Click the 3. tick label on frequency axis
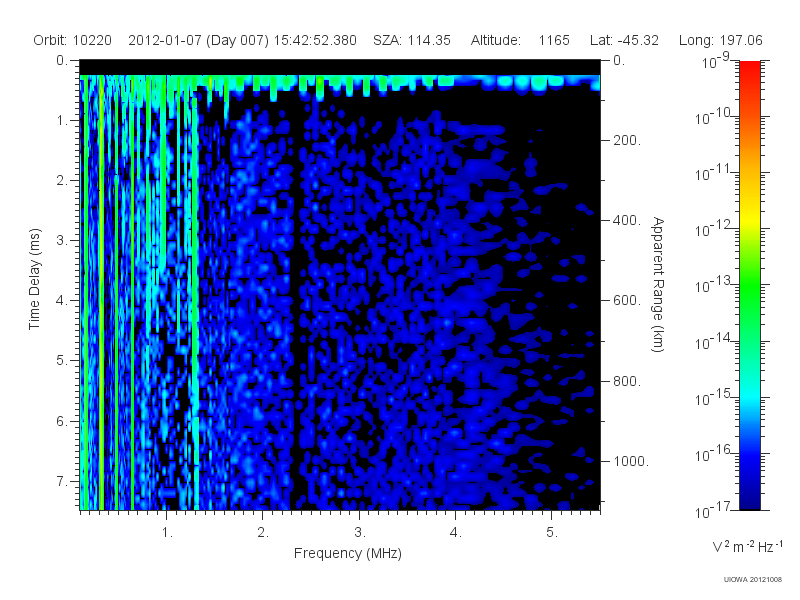This screenshot has height=600, width=800. (360, 532)
